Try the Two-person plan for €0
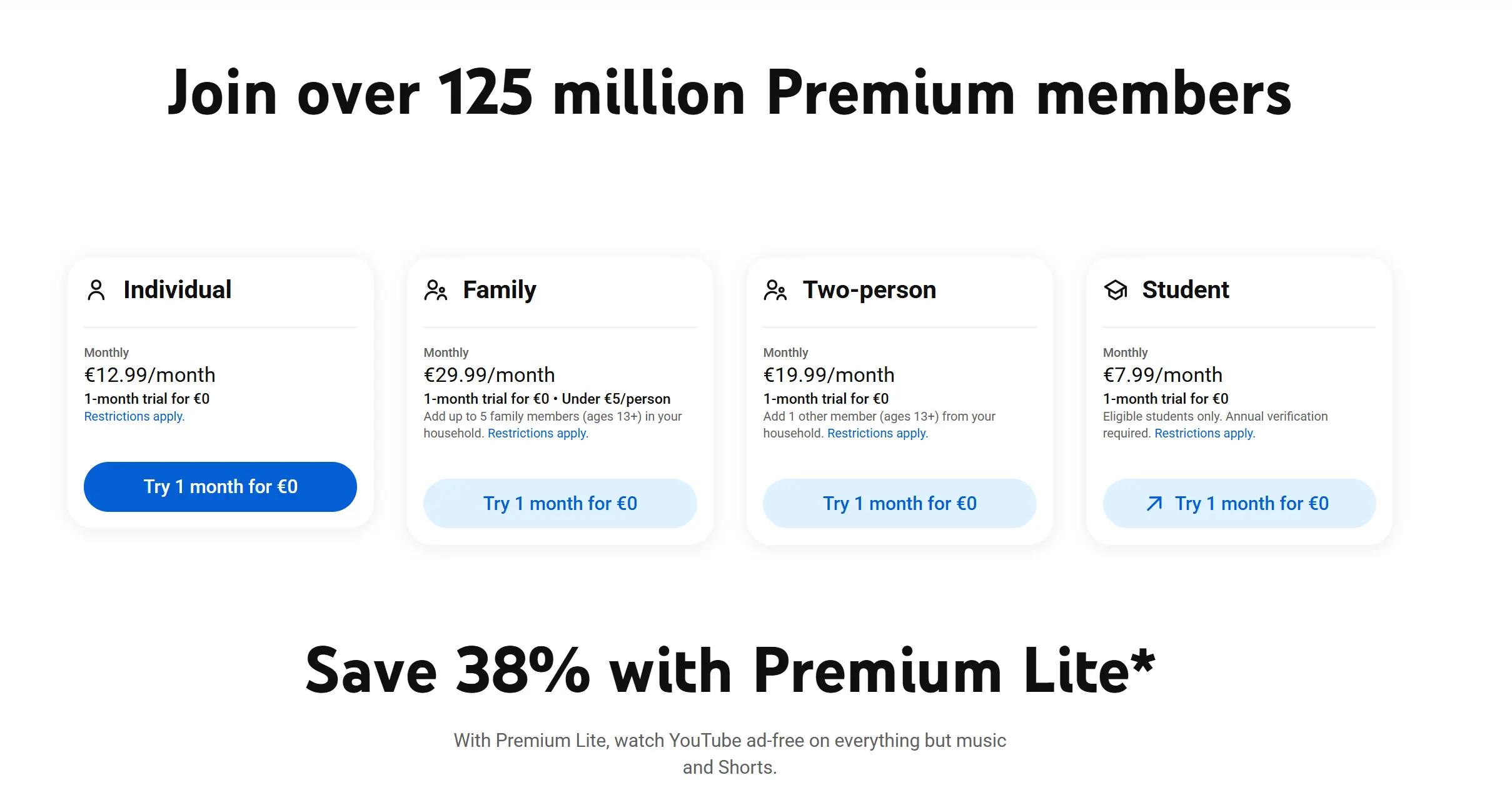The width and height of the screenshot is (1512, 795). 899,504
